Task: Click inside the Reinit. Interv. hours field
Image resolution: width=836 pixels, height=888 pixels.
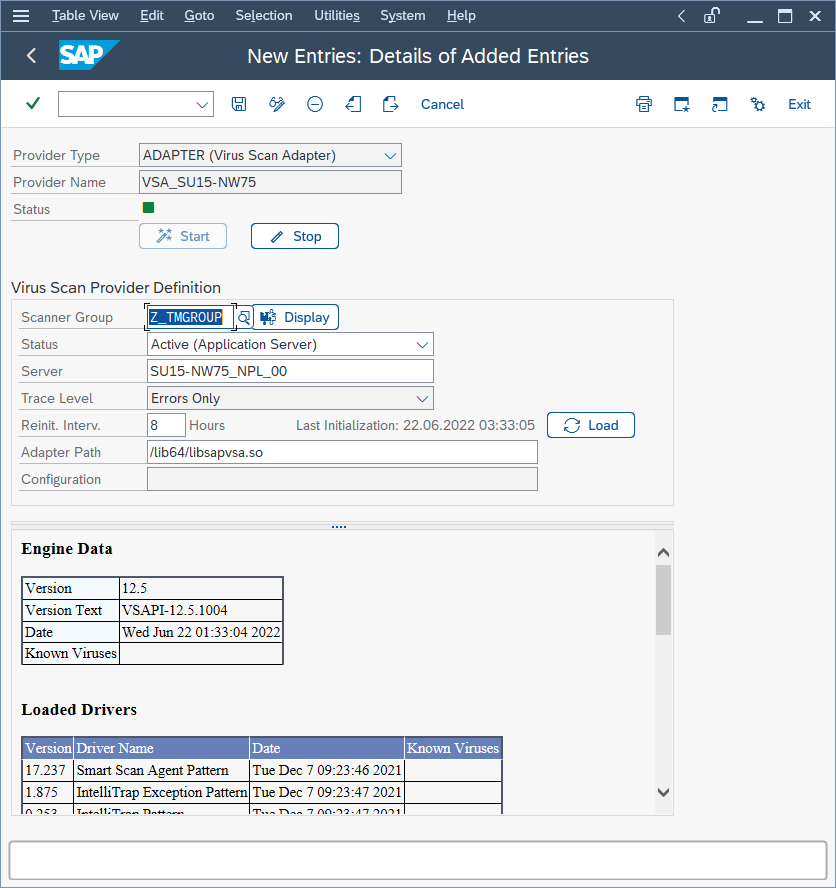Action: [x=166, y=425]
